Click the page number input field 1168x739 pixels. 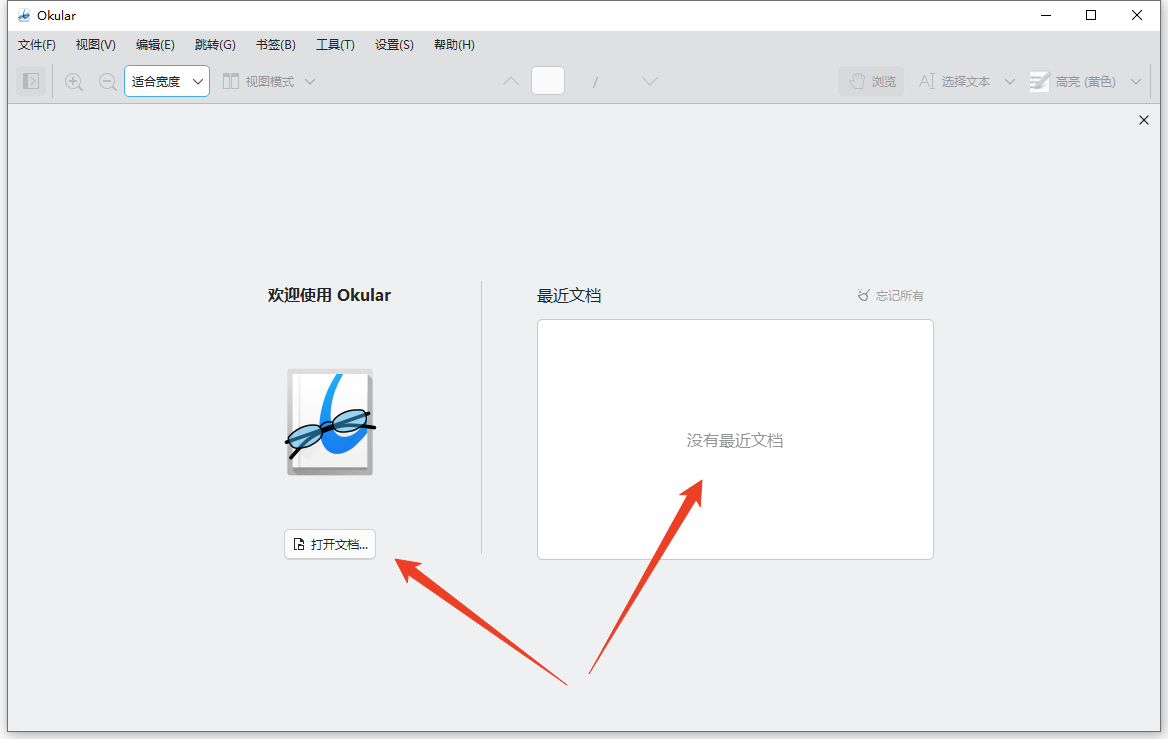click(x=548, y=82)
